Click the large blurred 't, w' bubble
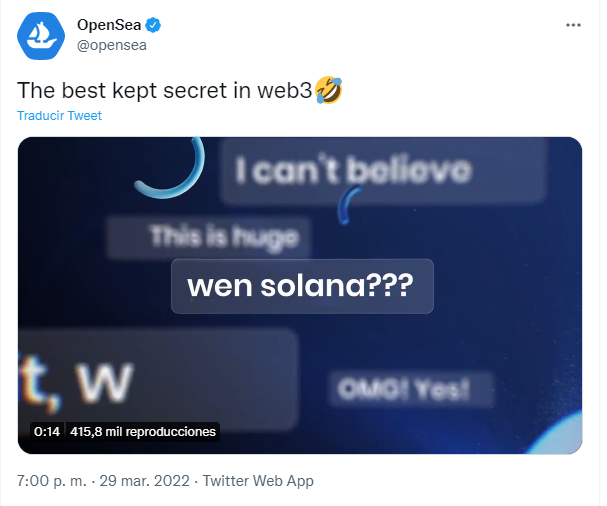Image resolution: width=607 pixels, height=506 pixels. tap(158, 379)
